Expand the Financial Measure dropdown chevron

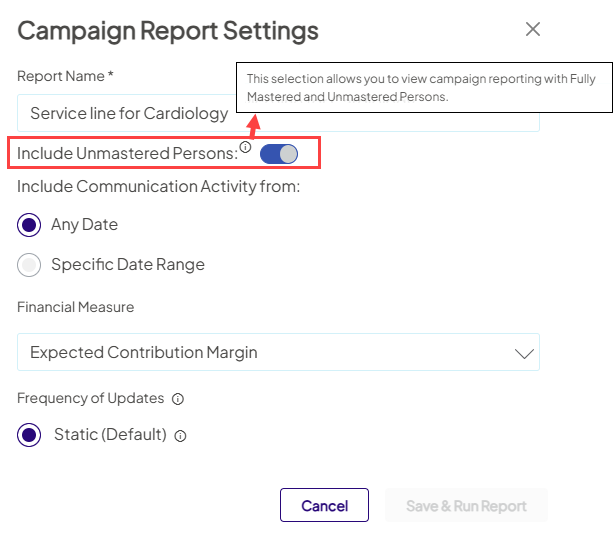524,353
